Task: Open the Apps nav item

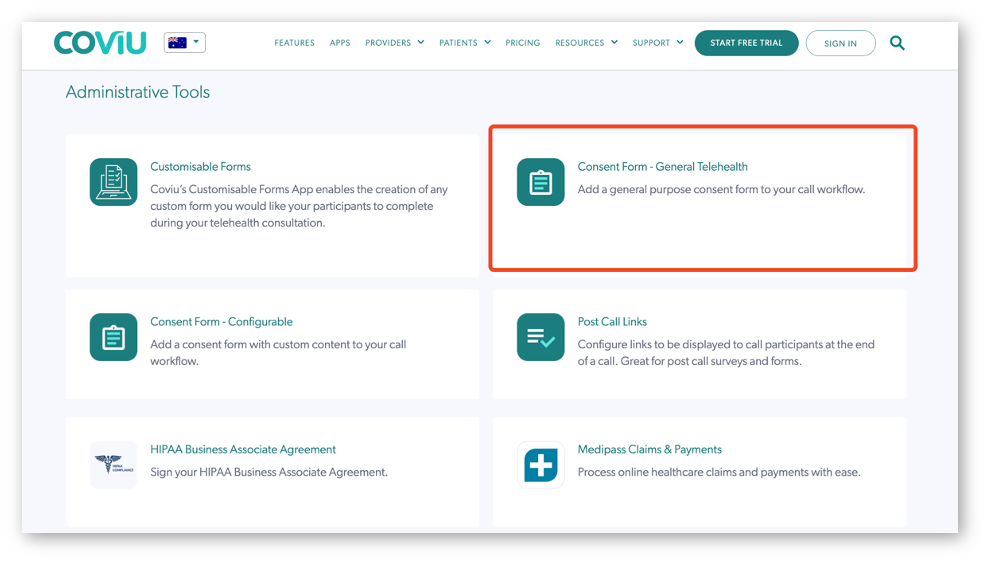Action: pyautogui.click(x=340, y=43)
